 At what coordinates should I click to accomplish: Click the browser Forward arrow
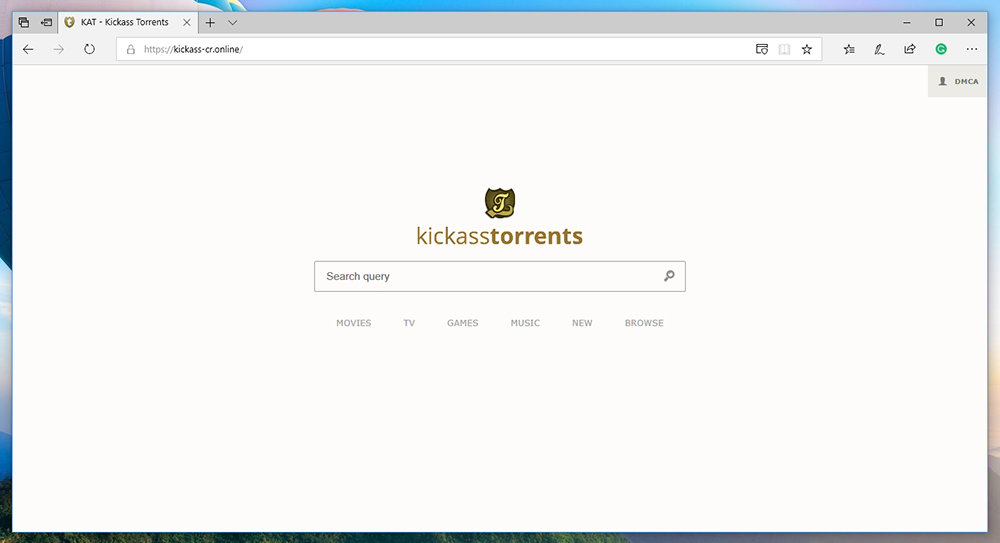tap(59, 49)
